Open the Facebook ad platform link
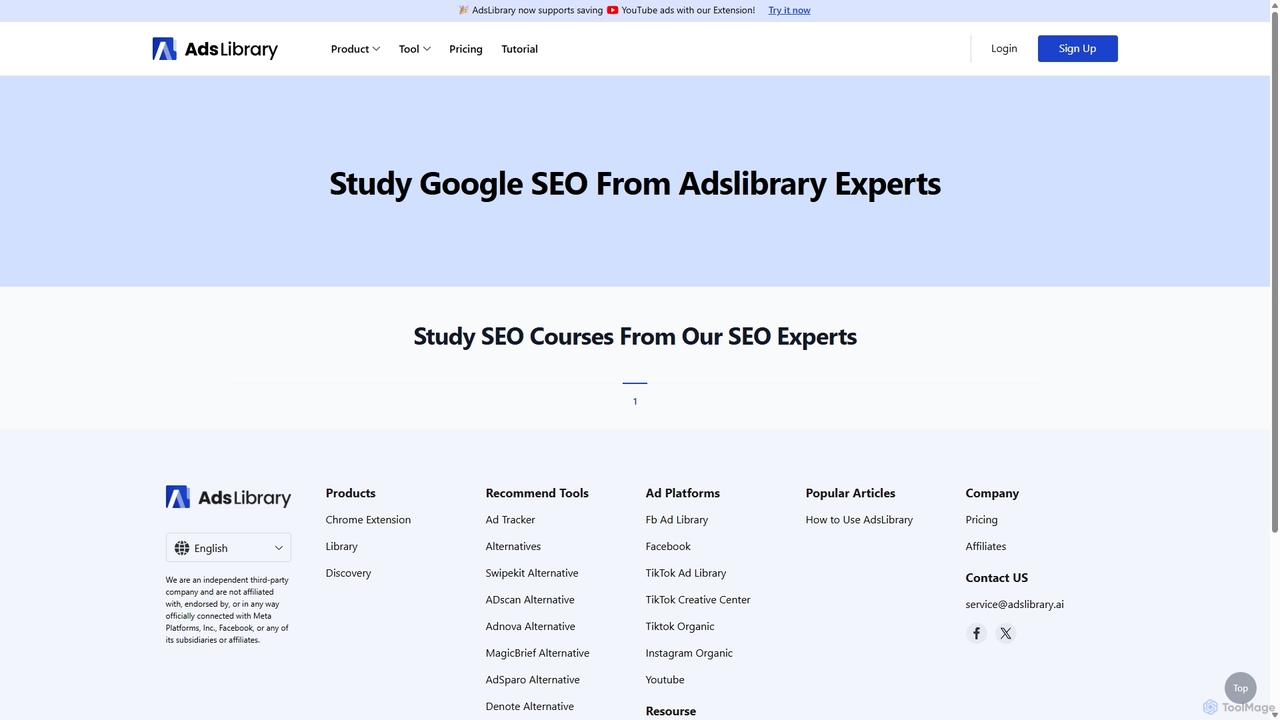 668,547
